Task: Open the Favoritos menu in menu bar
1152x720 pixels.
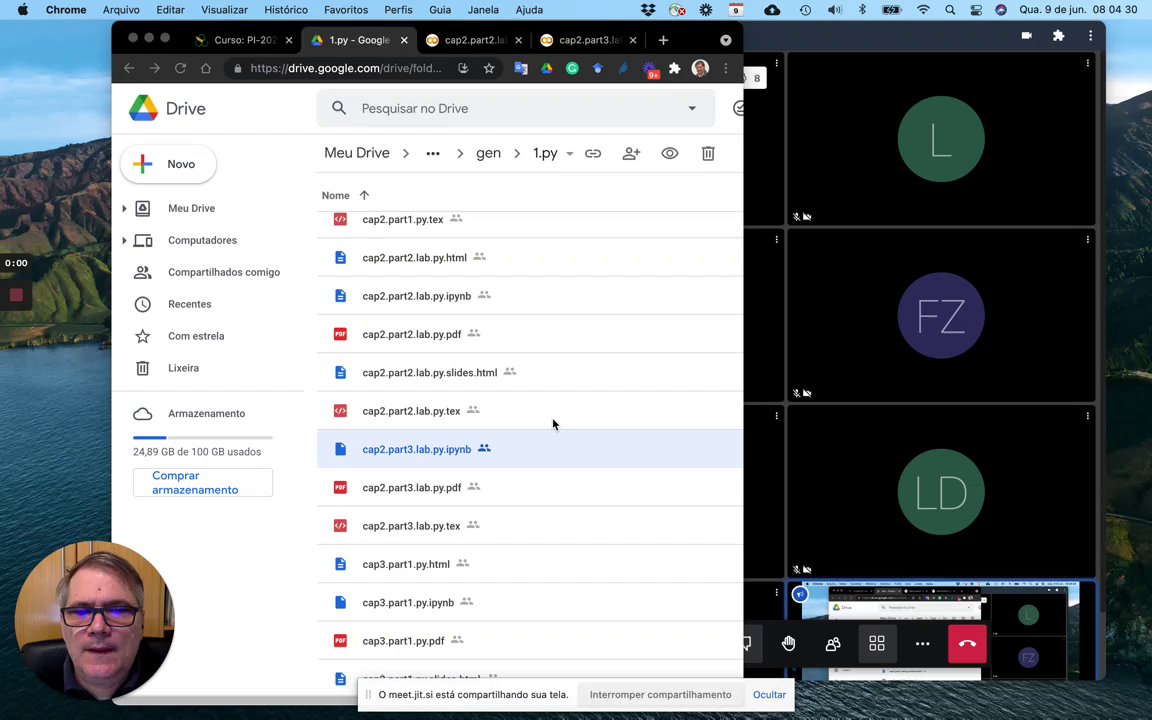Action: 345,10
